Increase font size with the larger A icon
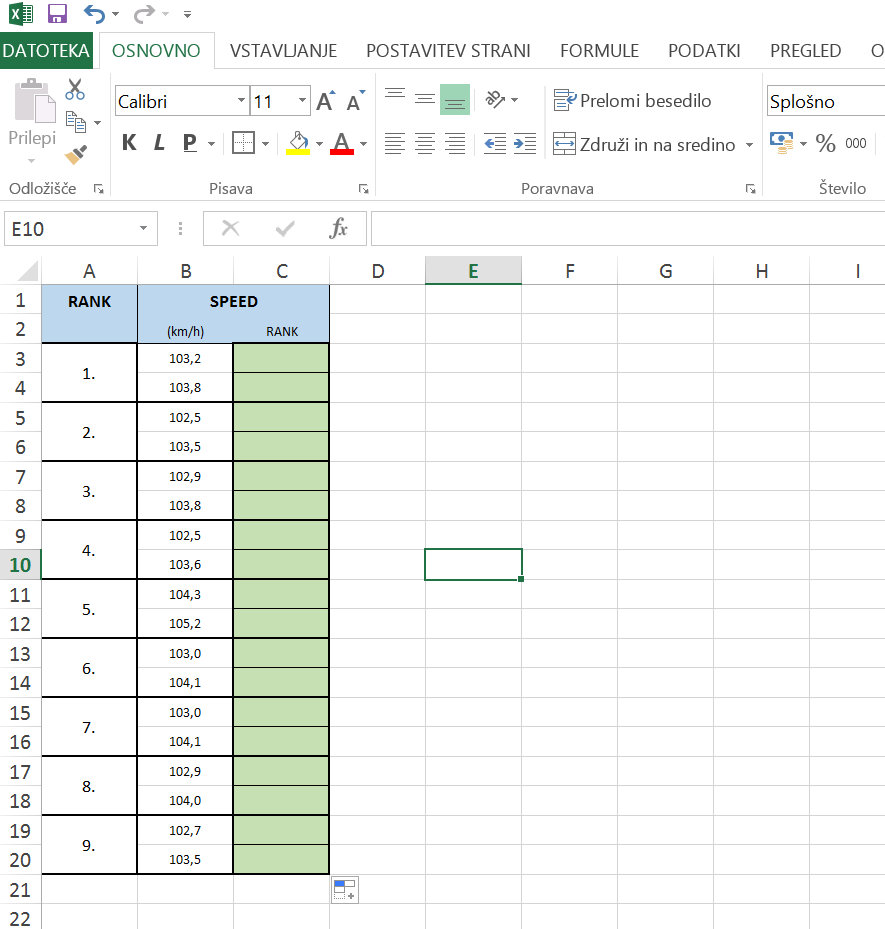Image resolution: width=885 pixels, height=929 pixels. tap(325, 101)
